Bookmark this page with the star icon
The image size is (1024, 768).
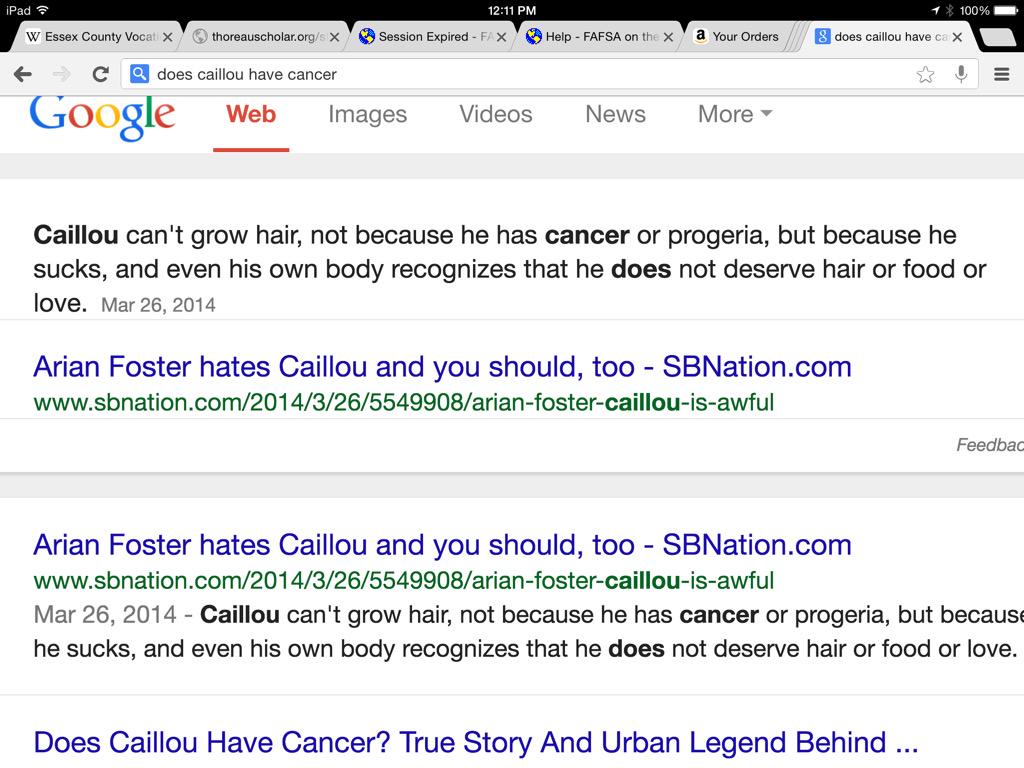point(925,74)
